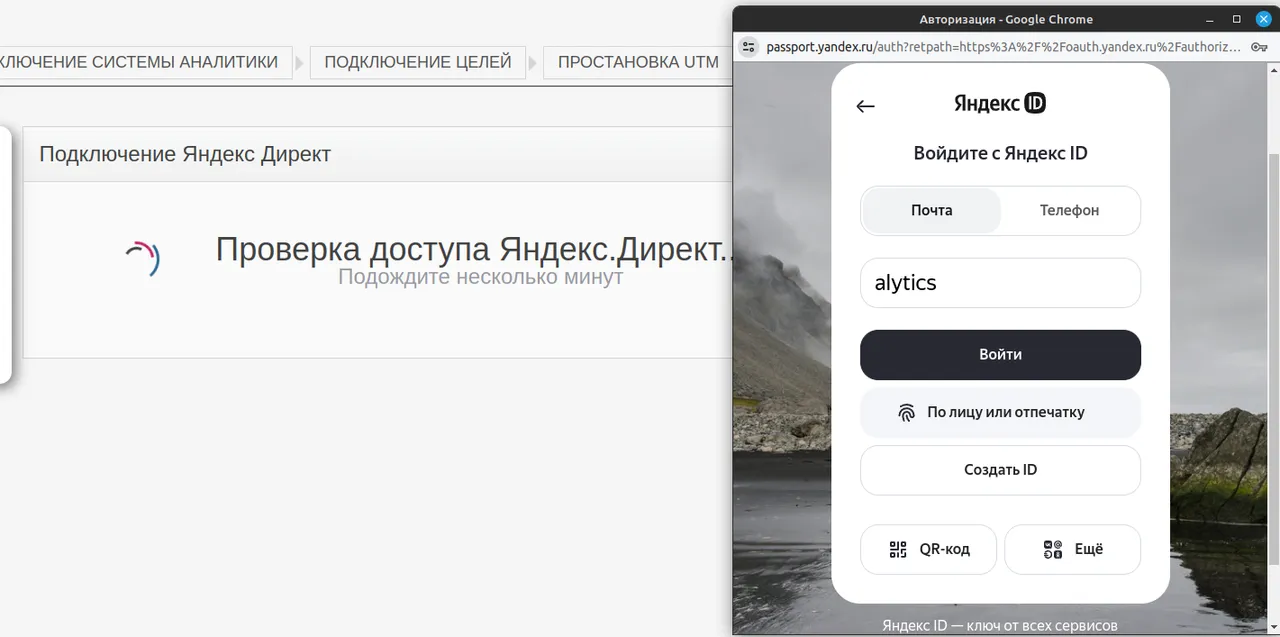Viewport: 1280px width, 637px height.
Task: Select the Почта login tab
Action: point(931,210)
